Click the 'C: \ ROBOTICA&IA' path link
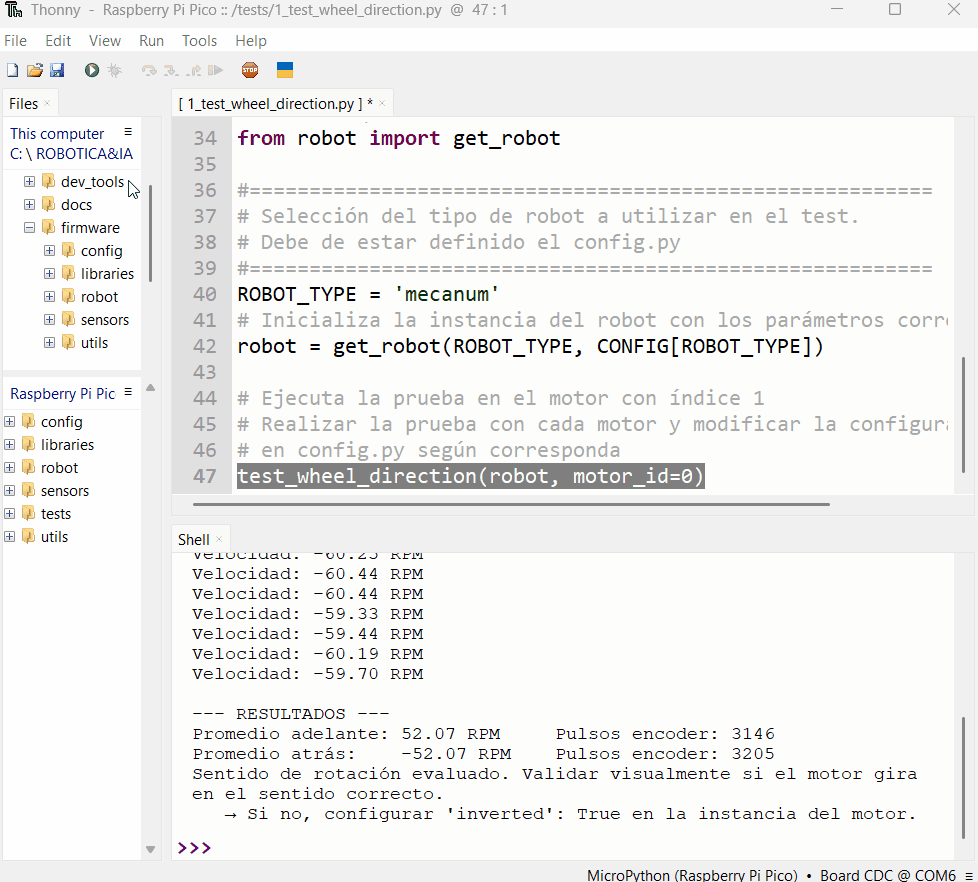Image resolution: width=978 pixels, height=882 pixels. tap(71, 153)
